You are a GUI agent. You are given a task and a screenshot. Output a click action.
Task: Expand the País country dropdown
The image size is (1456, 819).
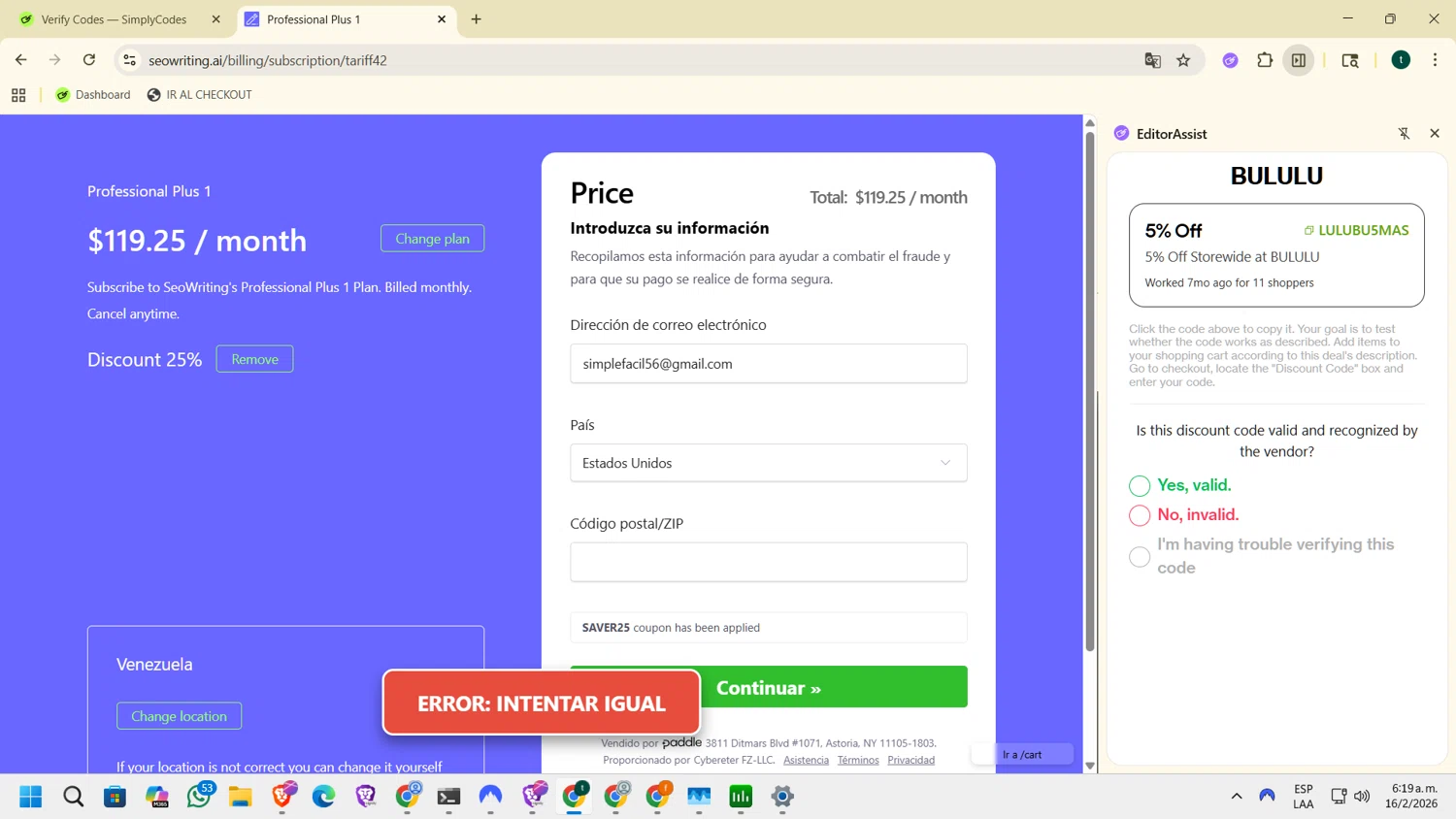769,463
